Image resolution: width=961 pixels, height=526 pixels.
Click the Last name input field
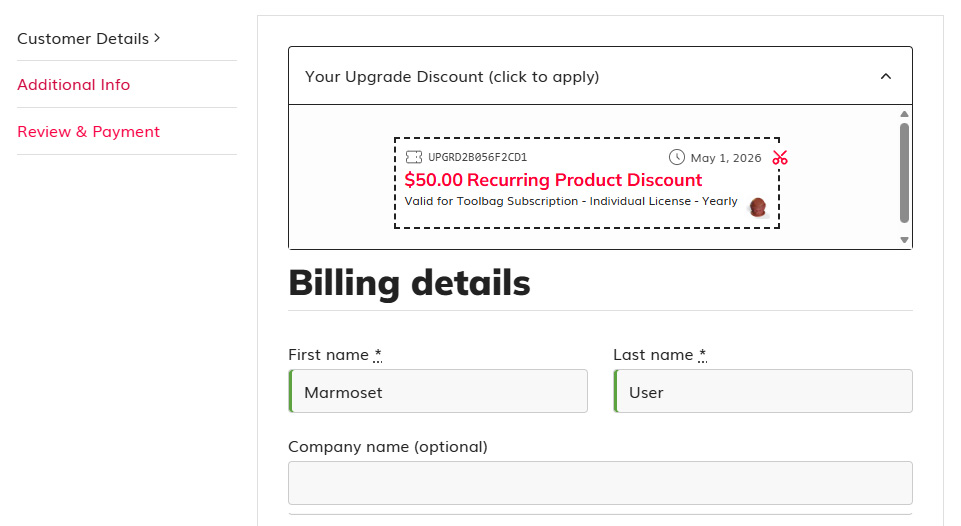click(x=763, y=392)
